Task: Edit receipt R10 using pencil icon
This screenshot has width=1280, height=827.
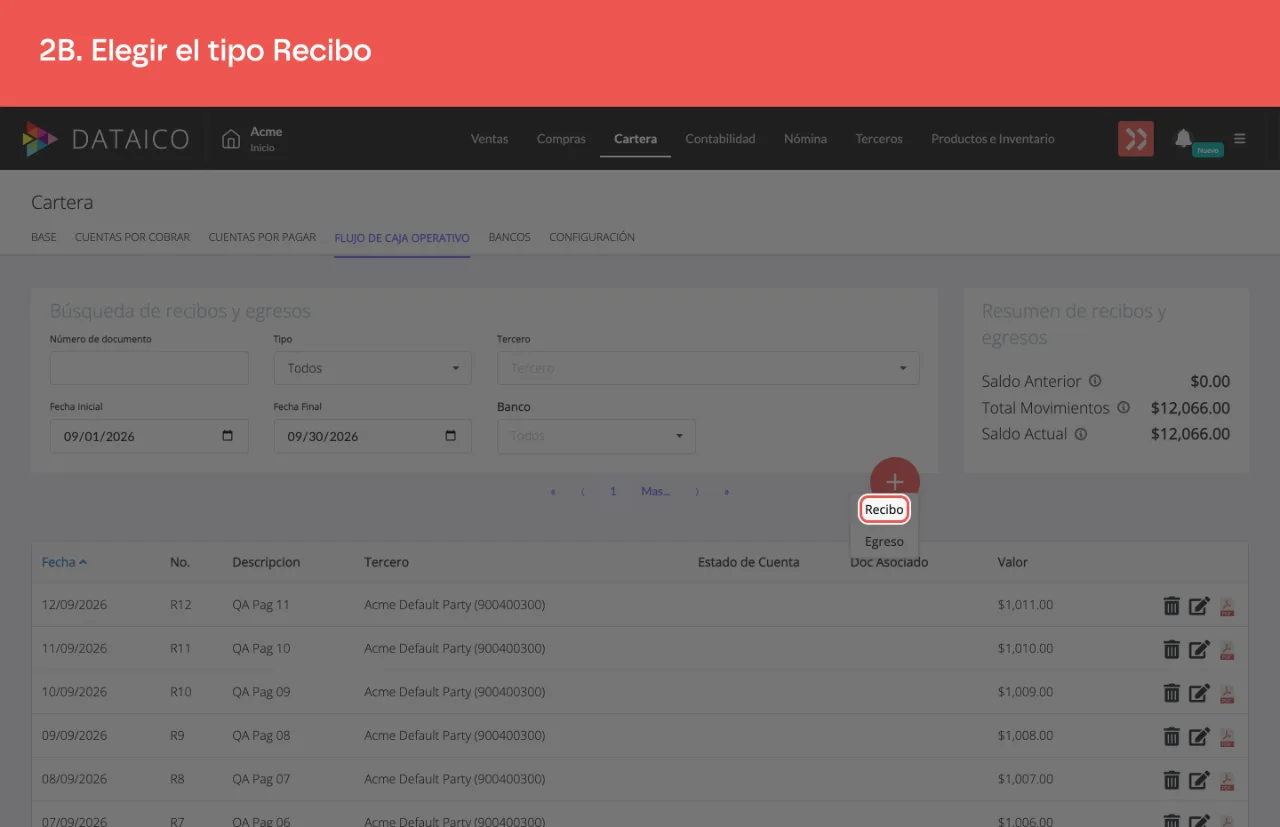Action: pyautogui.click(x=1199, y=692)
